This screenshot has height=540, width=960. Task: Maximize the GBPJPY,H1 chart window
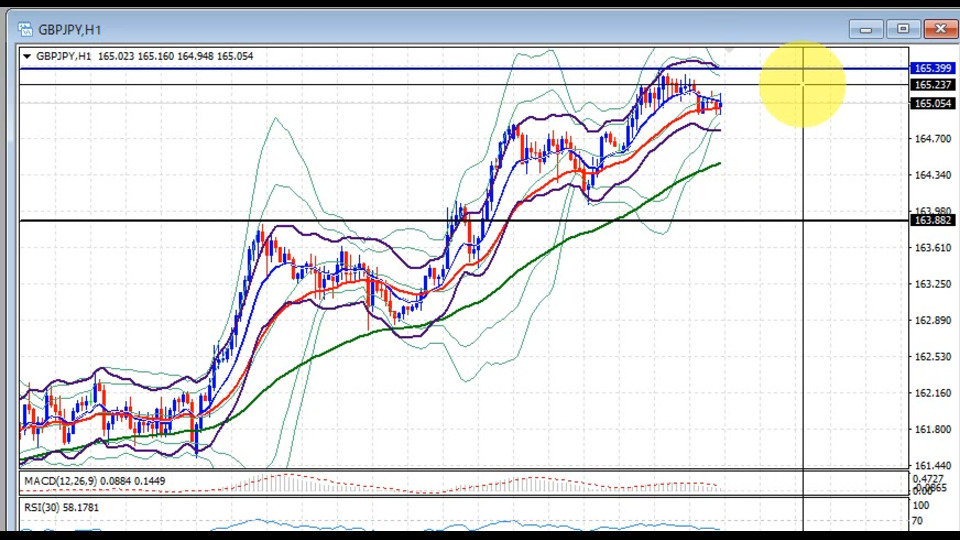(x=903, y=29)
